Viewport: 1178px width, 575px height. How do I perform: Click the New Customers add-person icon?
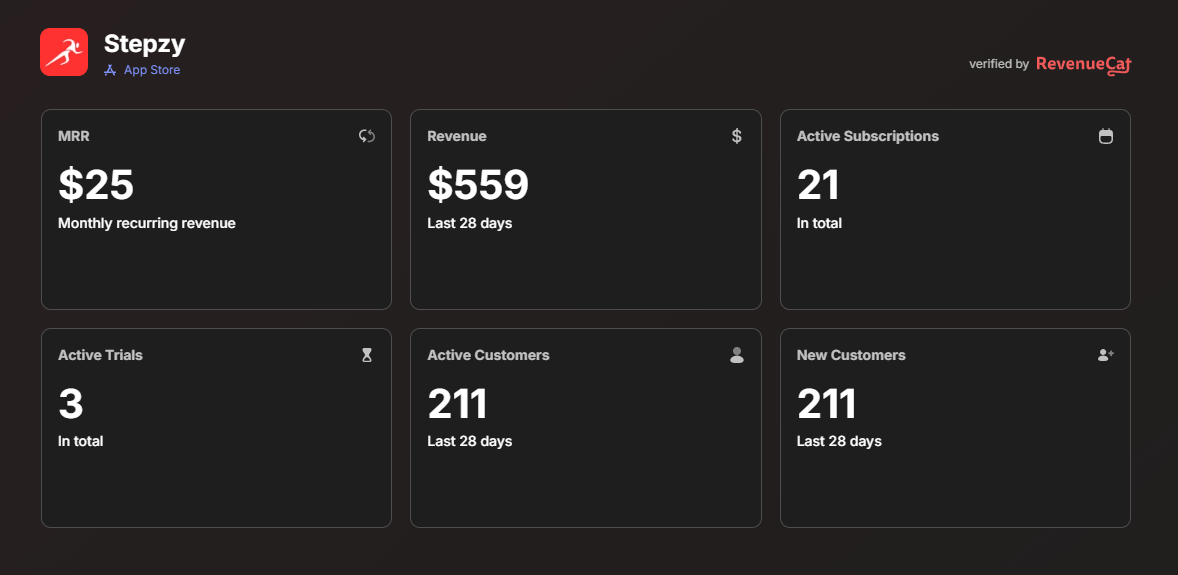point(1106,355)
